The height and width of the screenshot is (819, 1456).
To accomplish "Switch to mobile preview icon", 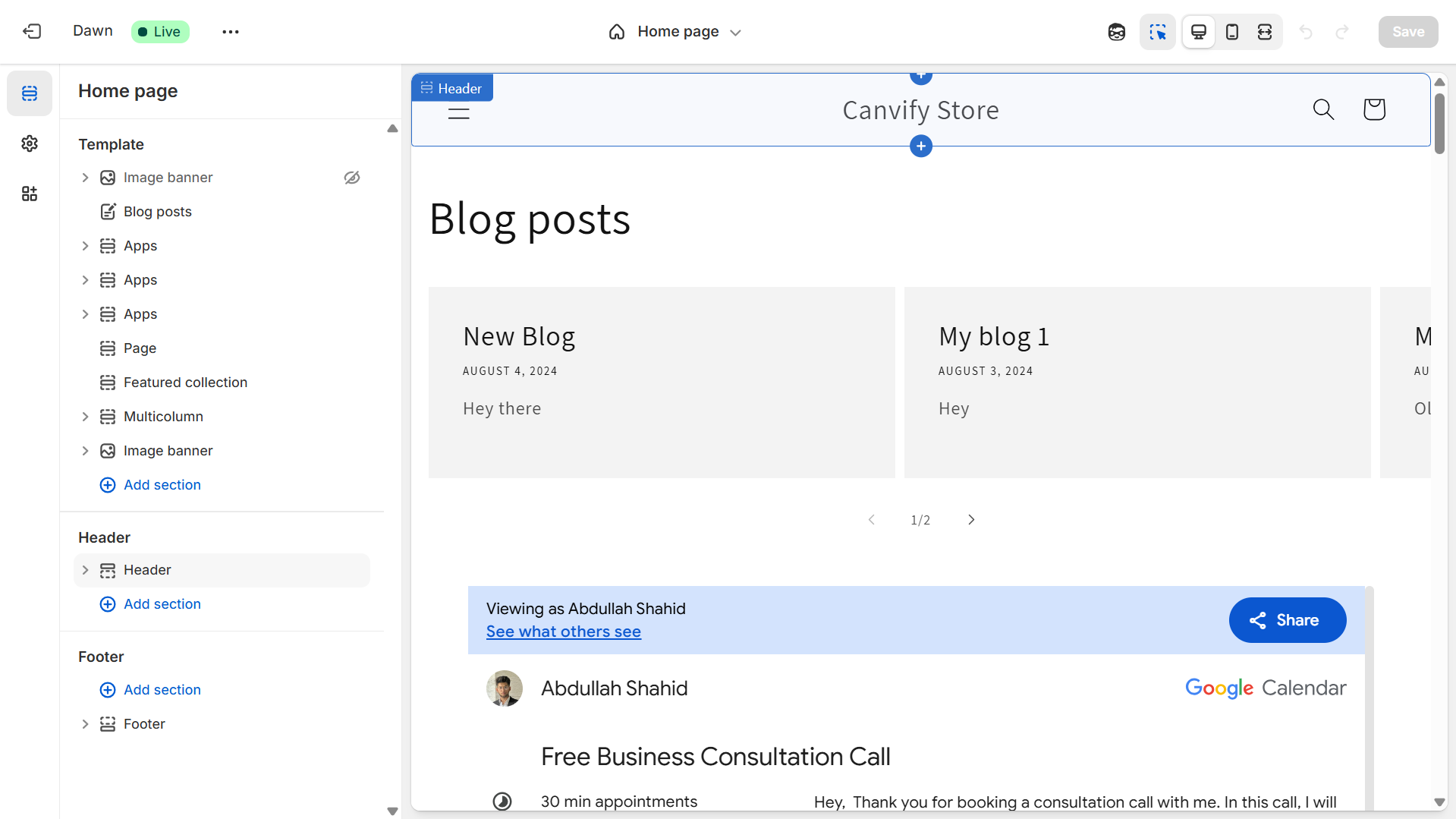I will point(1231,32).
